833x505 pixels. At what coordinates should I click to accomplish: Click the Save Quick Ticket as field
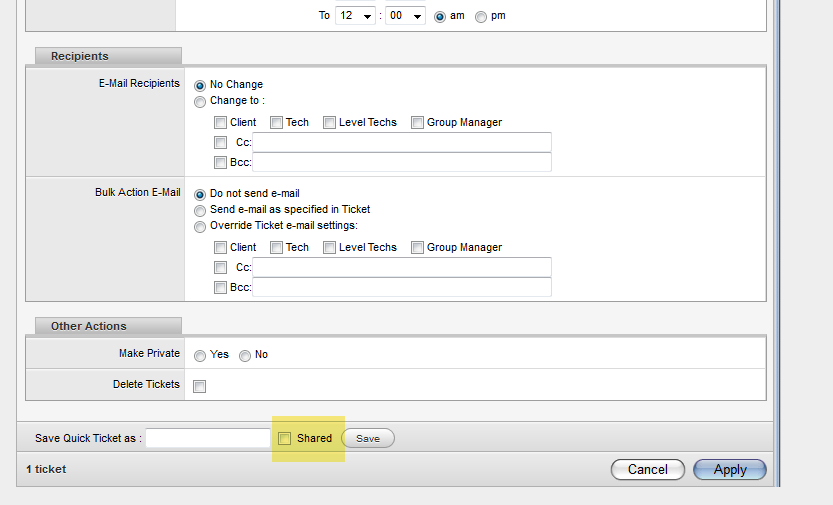(208, 438)
